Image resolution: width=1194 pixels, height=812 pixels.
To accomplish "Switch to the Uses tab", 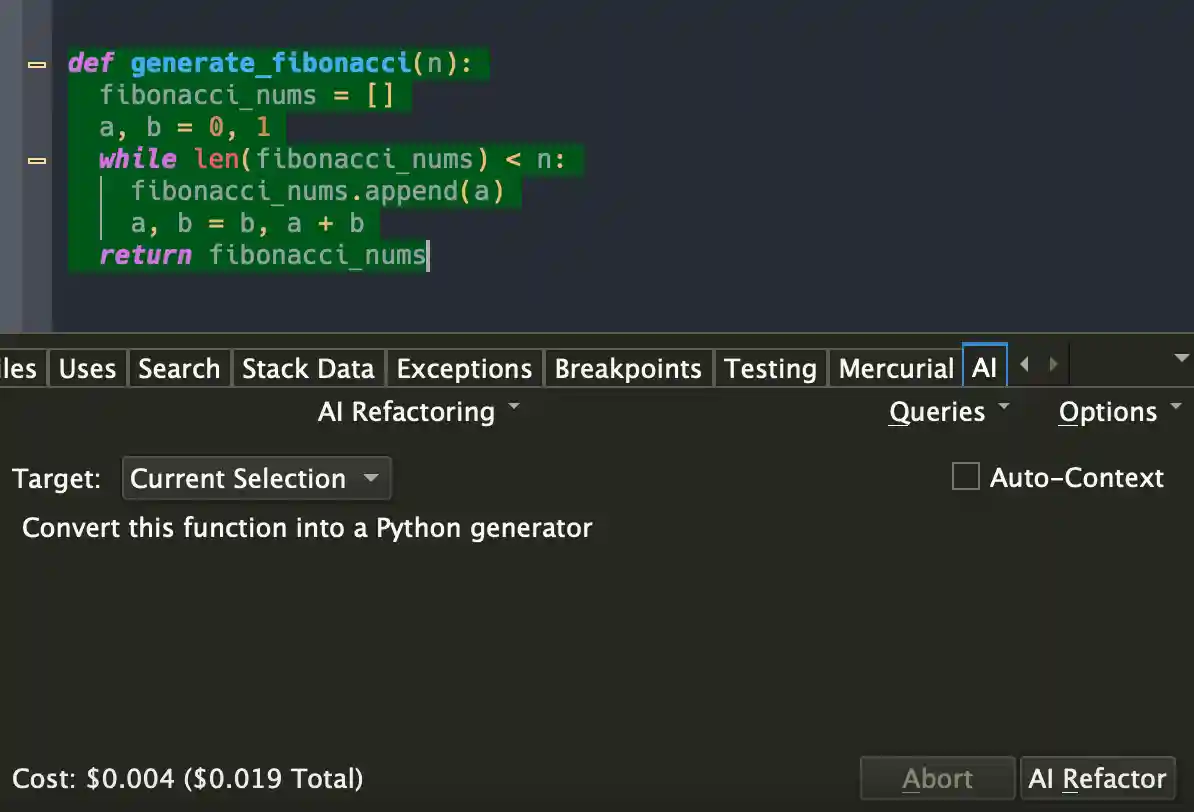I will click(x=87, y=368).
